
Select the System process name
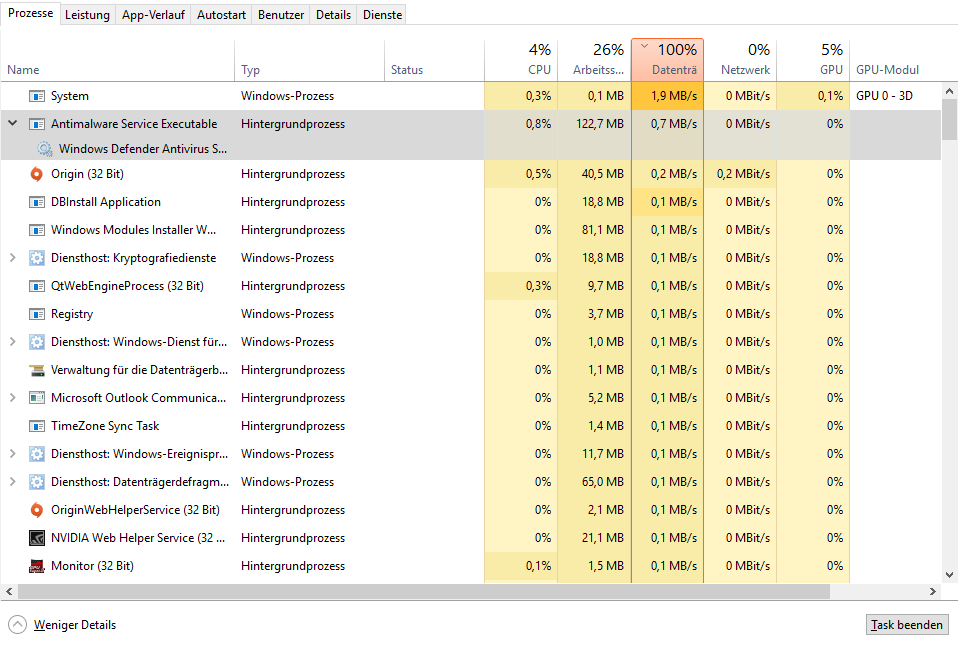70,96
